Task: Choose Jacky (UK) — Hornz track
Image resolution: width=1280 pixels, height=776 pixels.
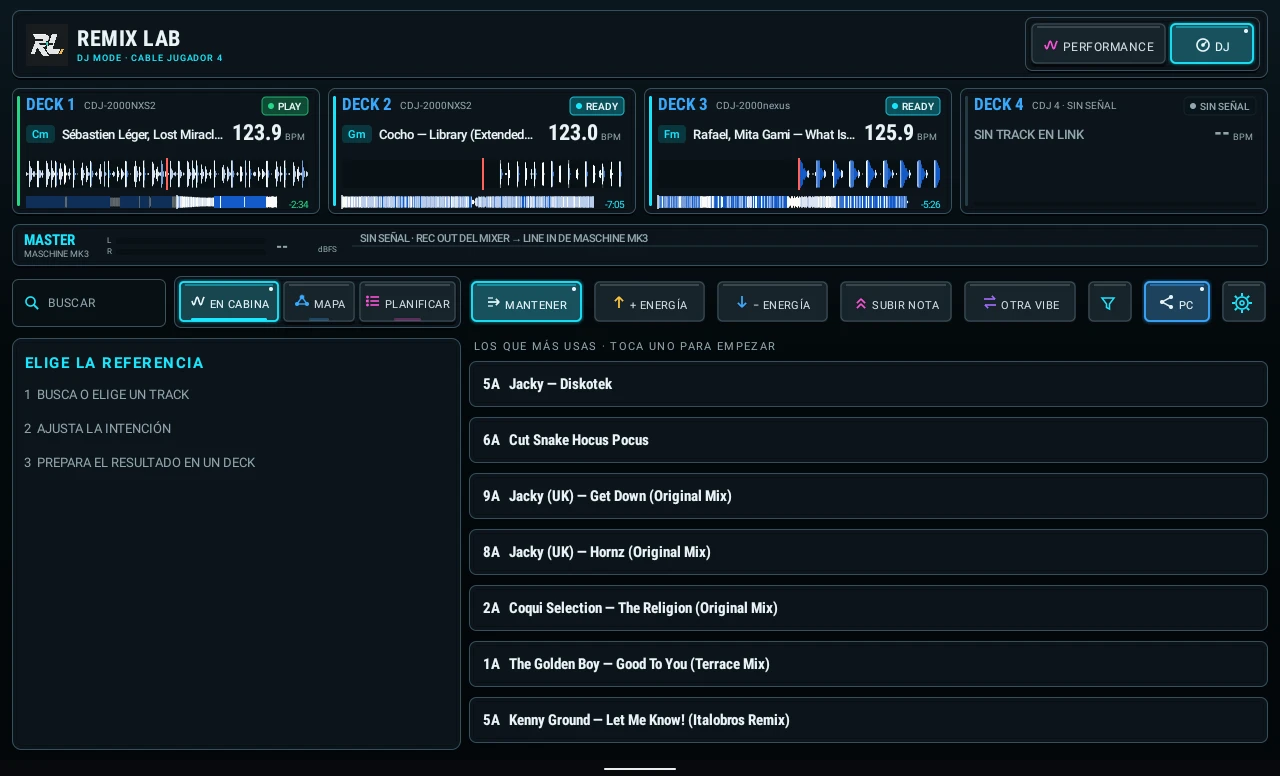Action: 868,552
